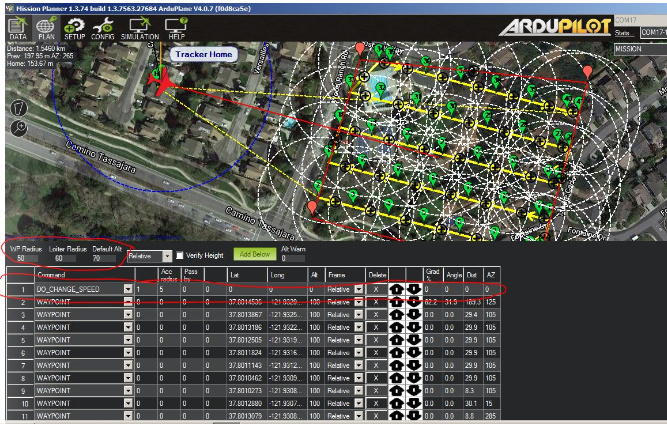Click the Long column header
Screen dimensions: 667x442
[x=287, y=275]
